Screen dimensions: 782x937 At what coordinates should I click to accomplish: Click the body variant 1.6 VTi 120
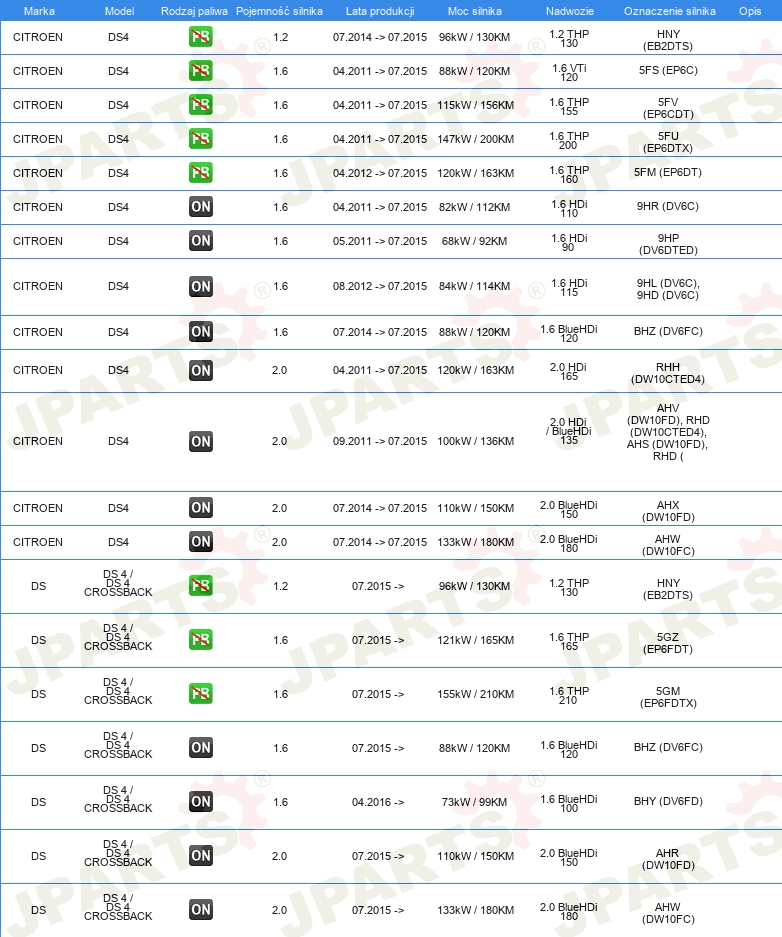[569, 73]
